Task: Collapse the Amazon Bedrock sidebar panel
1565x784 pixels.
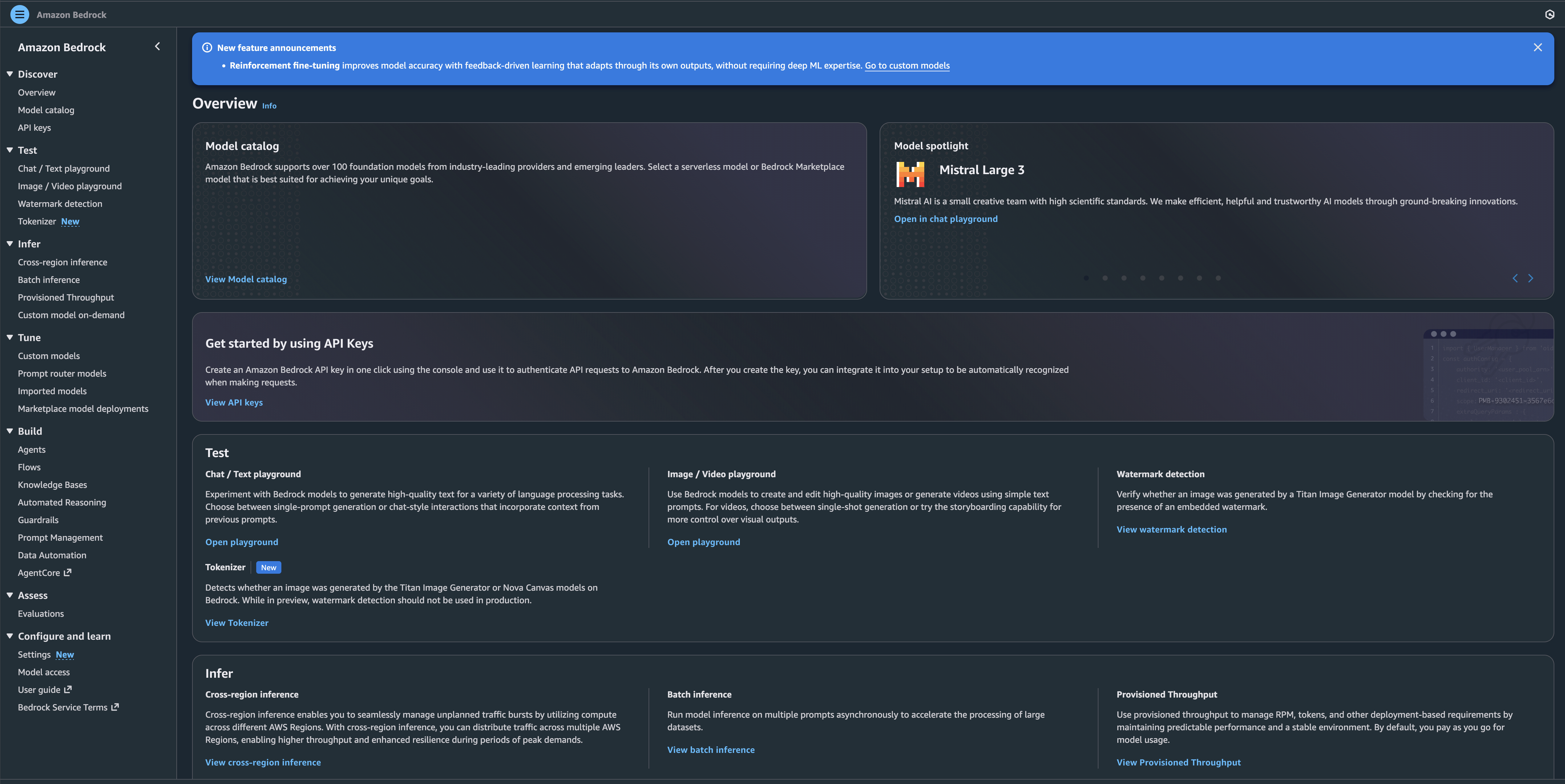Action: tap(158, 47)
